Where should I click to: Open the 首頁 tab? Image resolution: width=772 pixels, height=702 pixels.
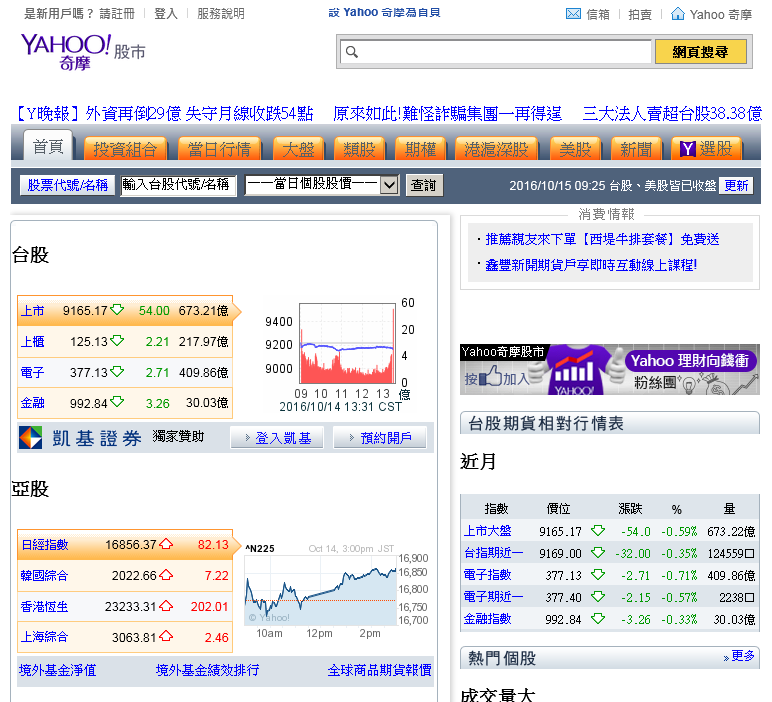pos(48,146)
